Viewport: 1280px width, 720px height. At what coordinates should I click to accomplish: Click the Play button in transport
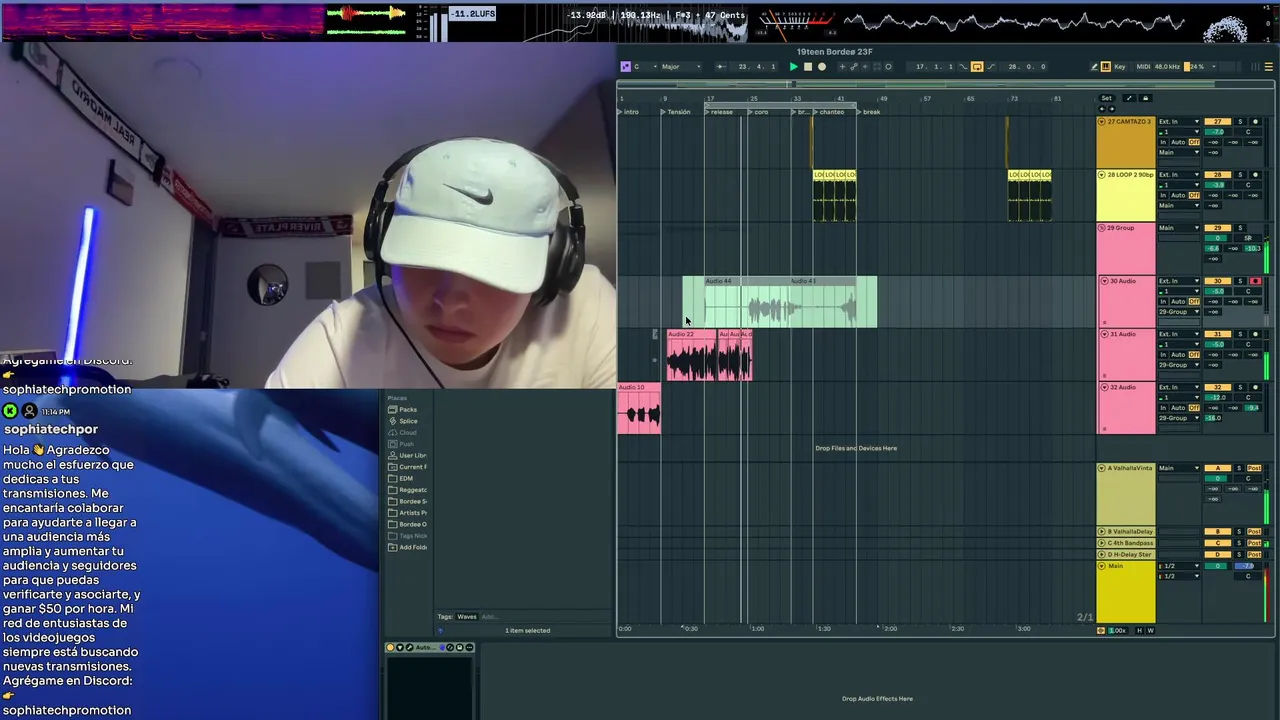pos(794,67)
